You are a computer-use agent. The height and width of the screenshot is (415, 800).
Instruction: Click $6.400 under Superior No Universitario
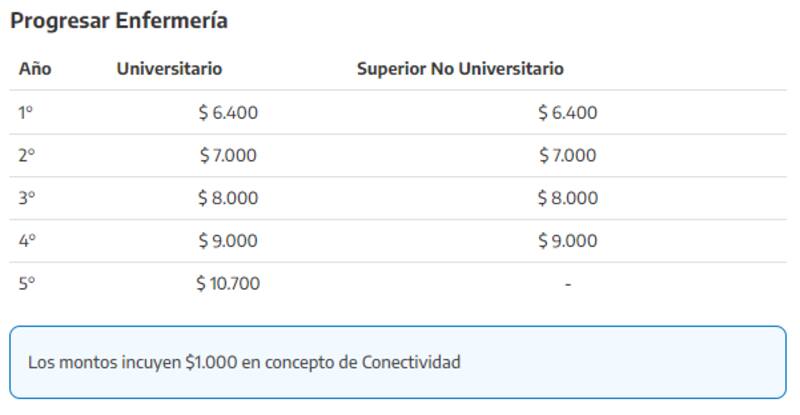tap(568, 113)
